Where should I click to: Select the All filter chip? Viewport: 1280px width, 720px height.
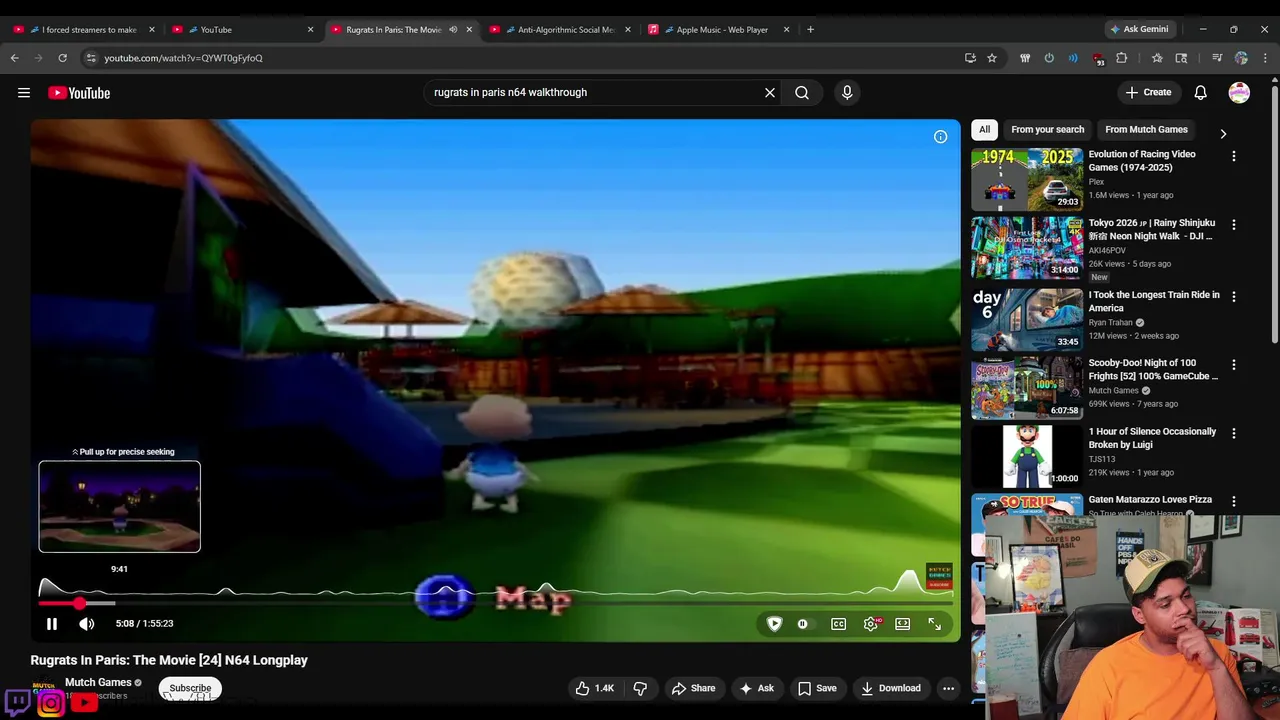984,130
